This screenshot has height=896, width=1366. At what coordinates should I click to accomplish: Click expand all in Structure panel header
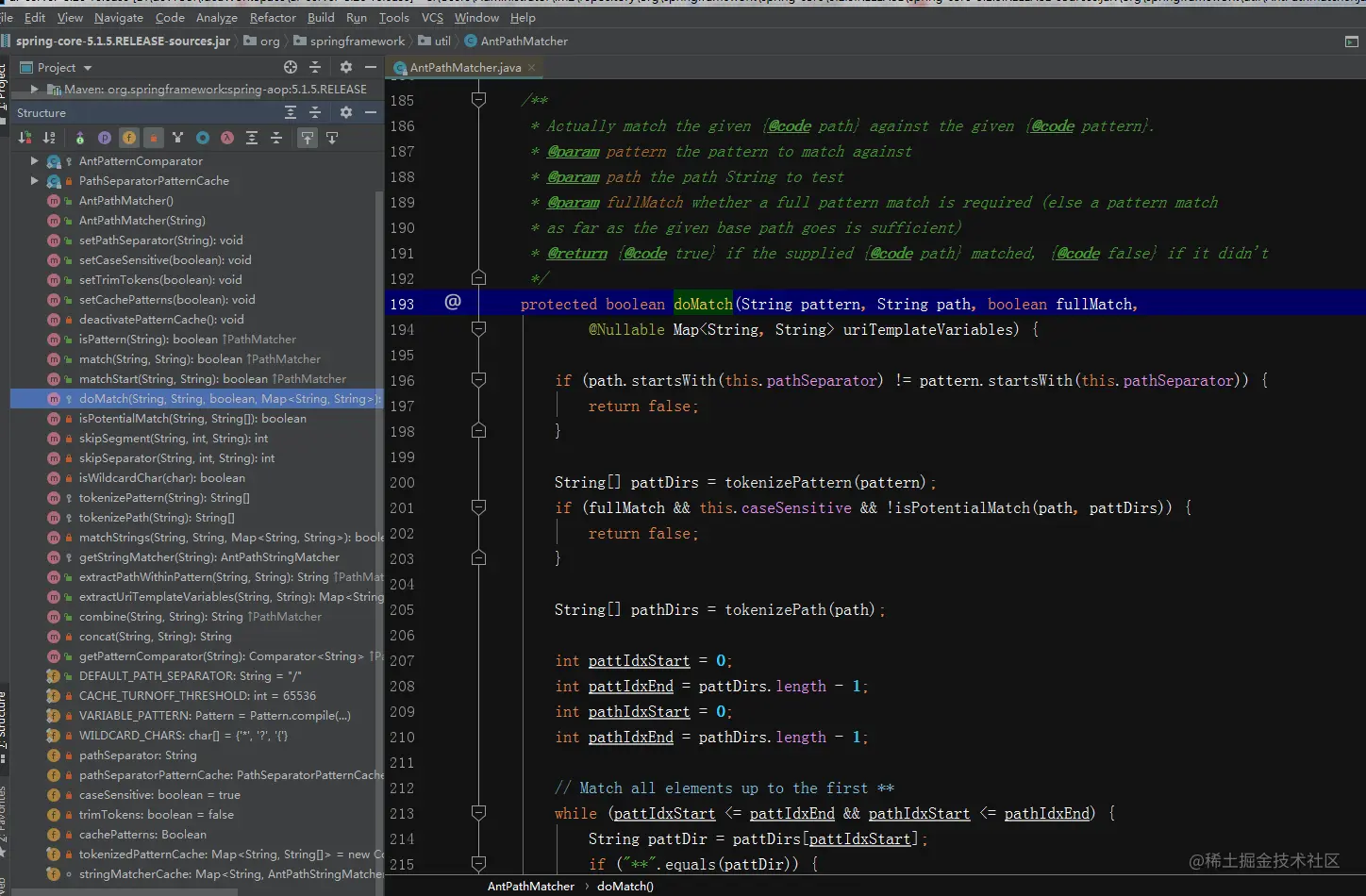(x=291, y=112)
